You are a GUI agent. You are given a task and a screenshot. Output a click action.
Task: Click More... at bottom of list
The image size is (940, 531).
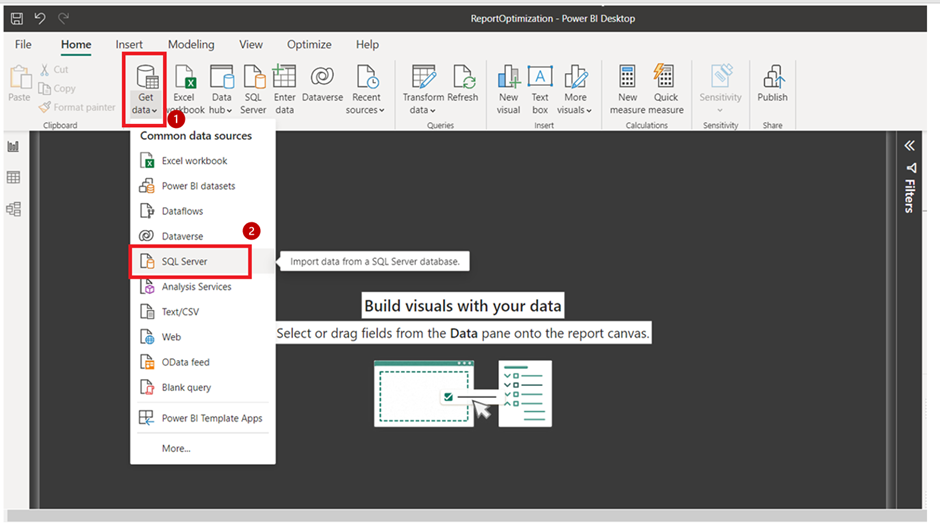click(176, 448)
